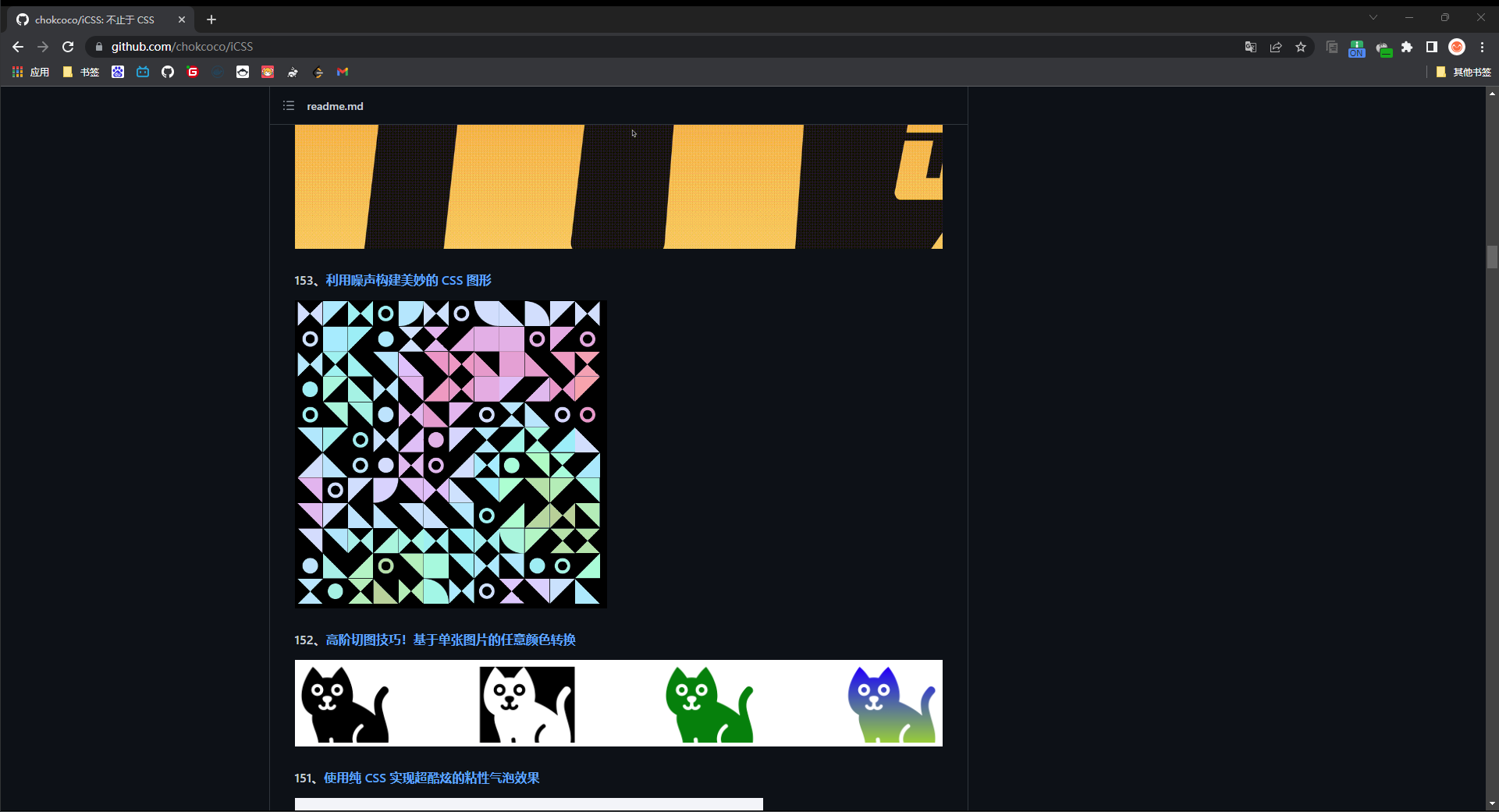Screen dimensions: 1499x812
Task: Select the chokcoco/iCSS browser tab
Action: pos(94,20)
